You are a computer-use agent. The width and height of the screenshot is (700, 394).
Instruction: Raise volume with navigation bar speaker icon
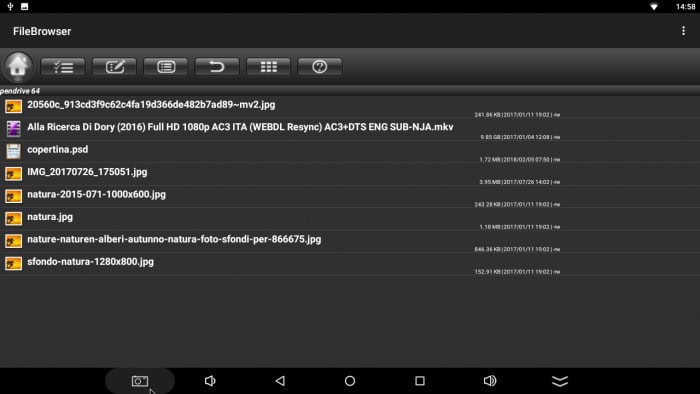(x=490, y=381)
